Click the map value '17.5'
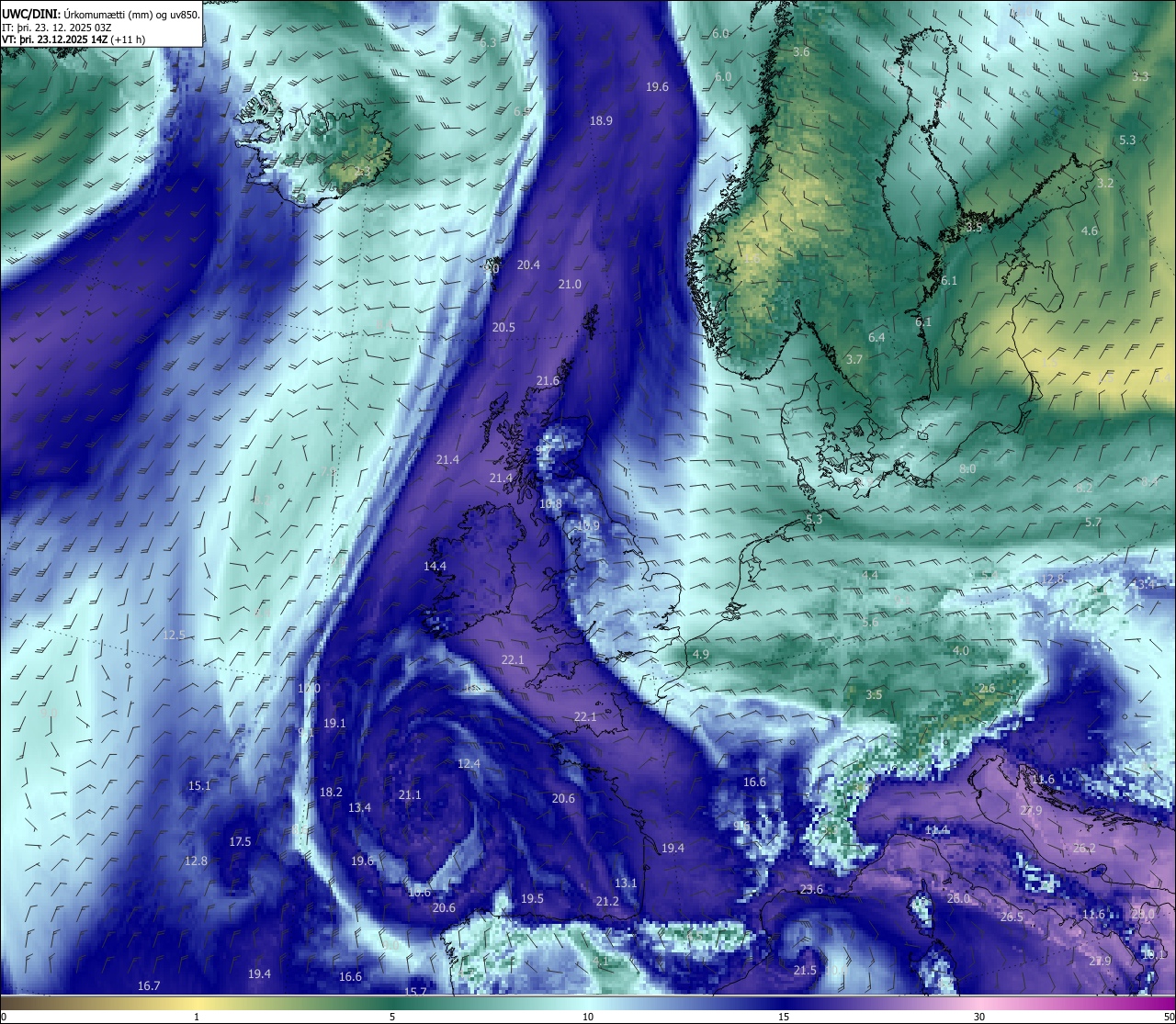1176x1024 pixels. 240,842
